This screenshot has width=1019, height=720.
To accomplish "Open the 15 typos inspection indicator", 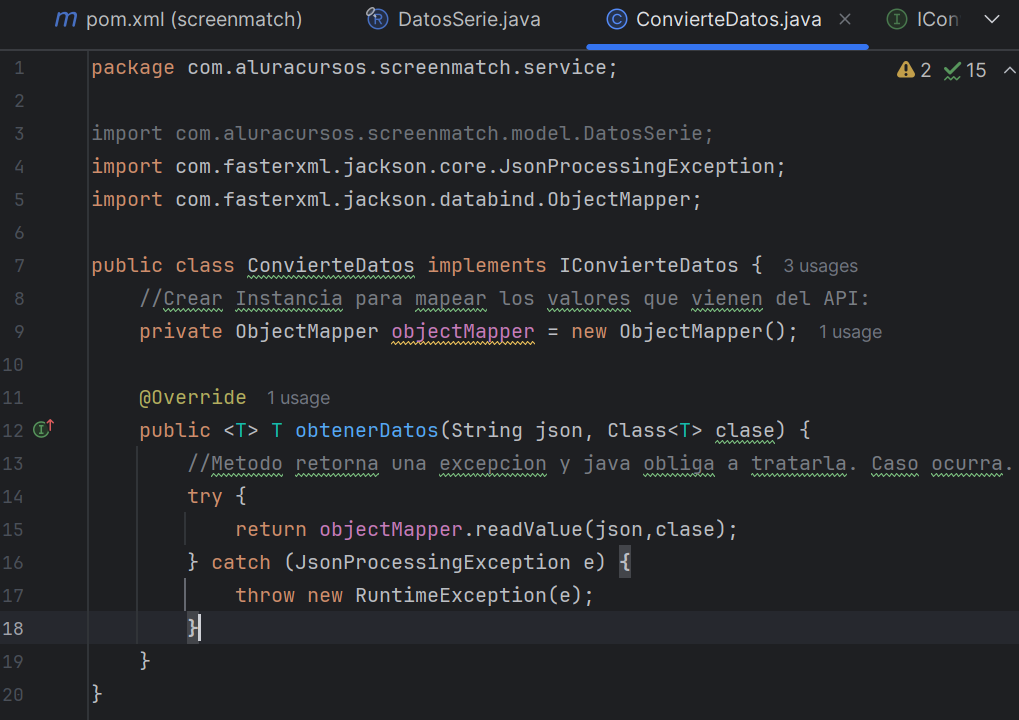I will pyautogui.click(x=965, y=70).
